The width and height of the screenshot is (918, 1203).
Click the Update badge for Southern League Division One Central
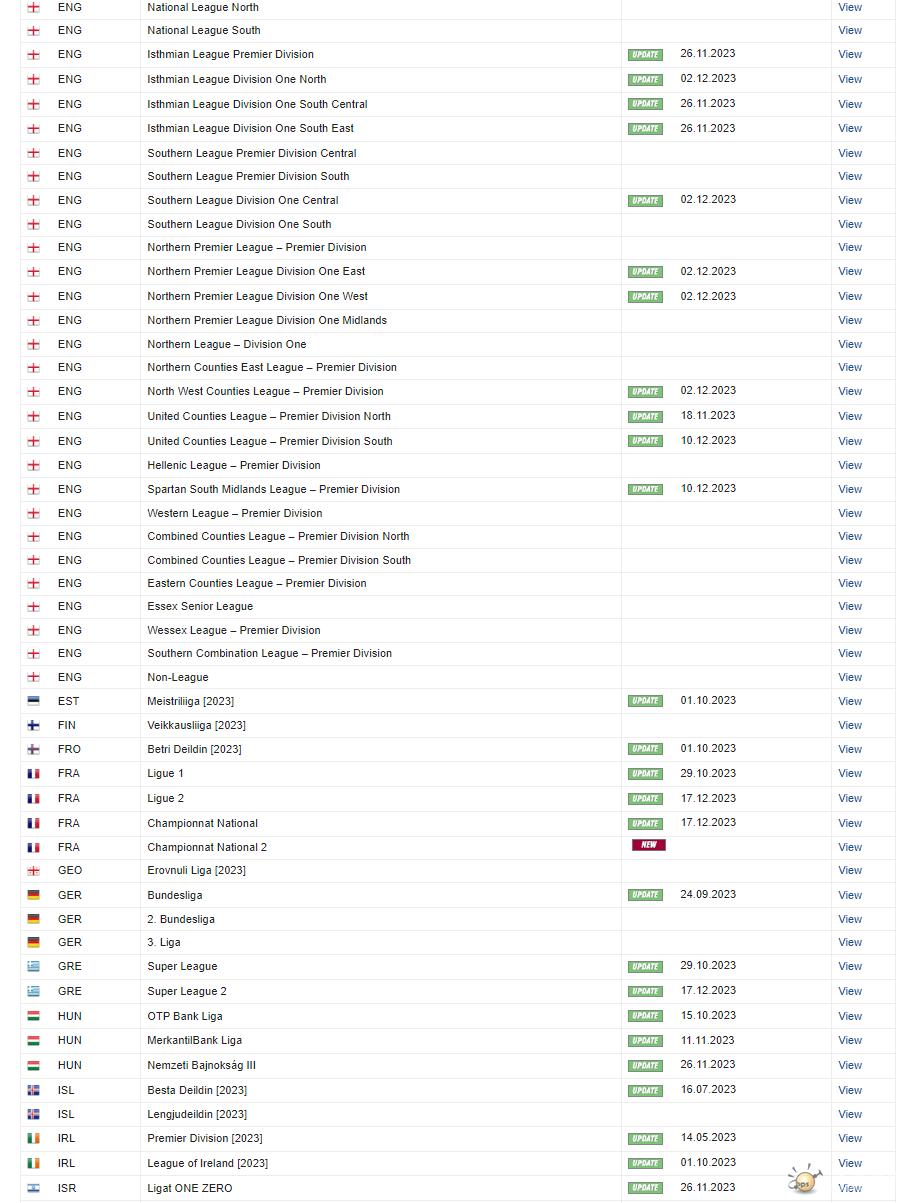pos(645,200)
